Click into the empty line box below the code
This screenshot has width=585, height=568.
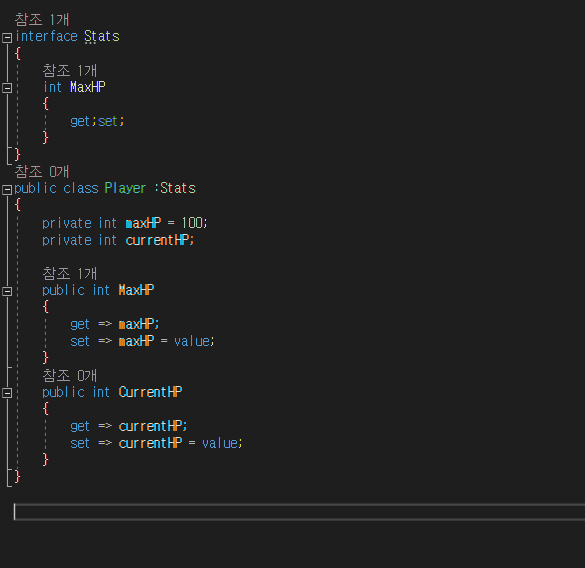click(x=299, y=512)
